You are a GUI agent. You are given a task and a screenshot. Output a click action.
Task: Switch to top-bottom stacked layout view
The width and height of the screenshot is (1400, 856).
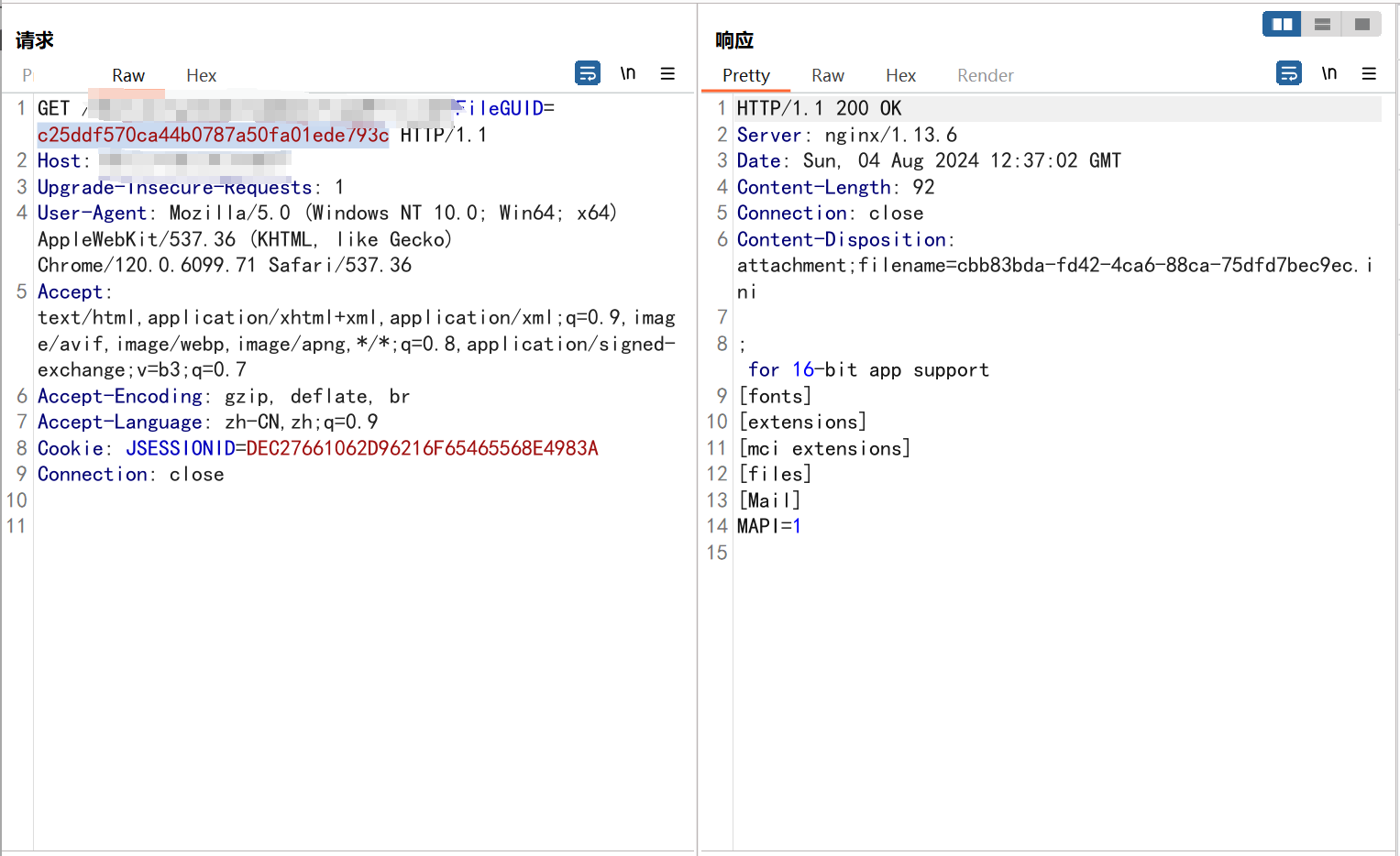[x=1322, y=24]
